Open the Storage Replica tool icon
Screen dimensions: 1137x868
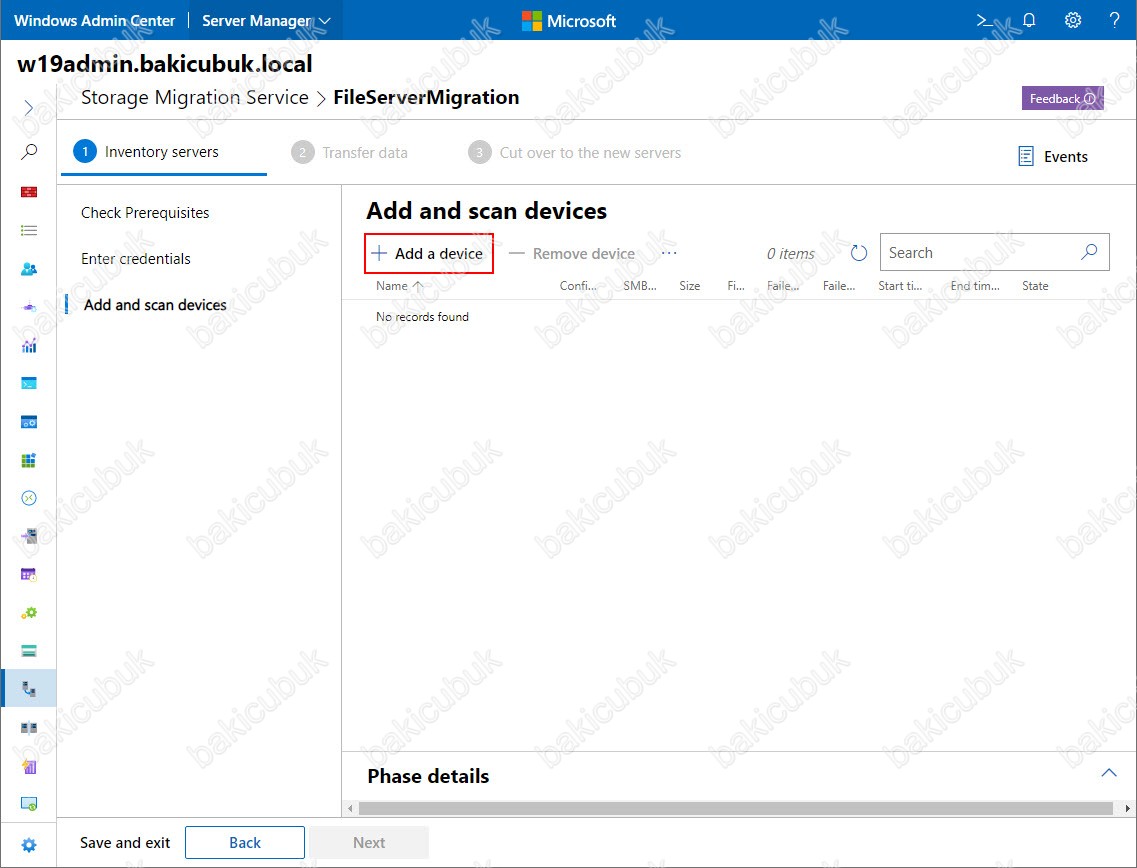(x=29, y=727)
